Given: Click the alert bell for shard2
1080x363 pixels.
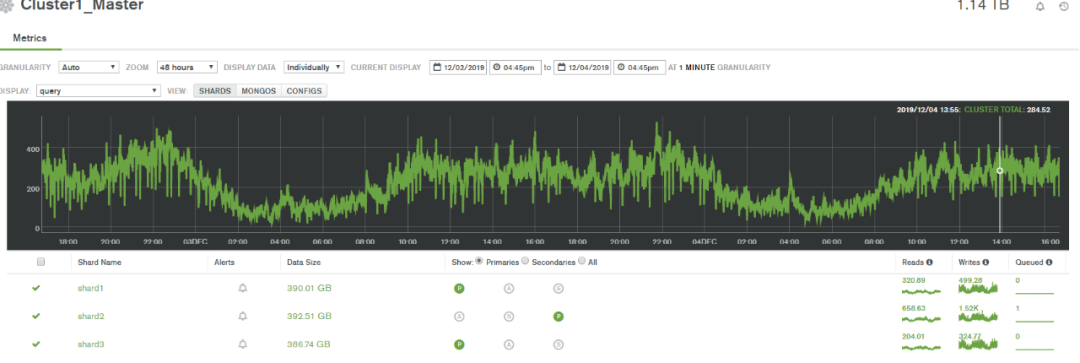Looking at the screenshot, I should click(242, 316).
